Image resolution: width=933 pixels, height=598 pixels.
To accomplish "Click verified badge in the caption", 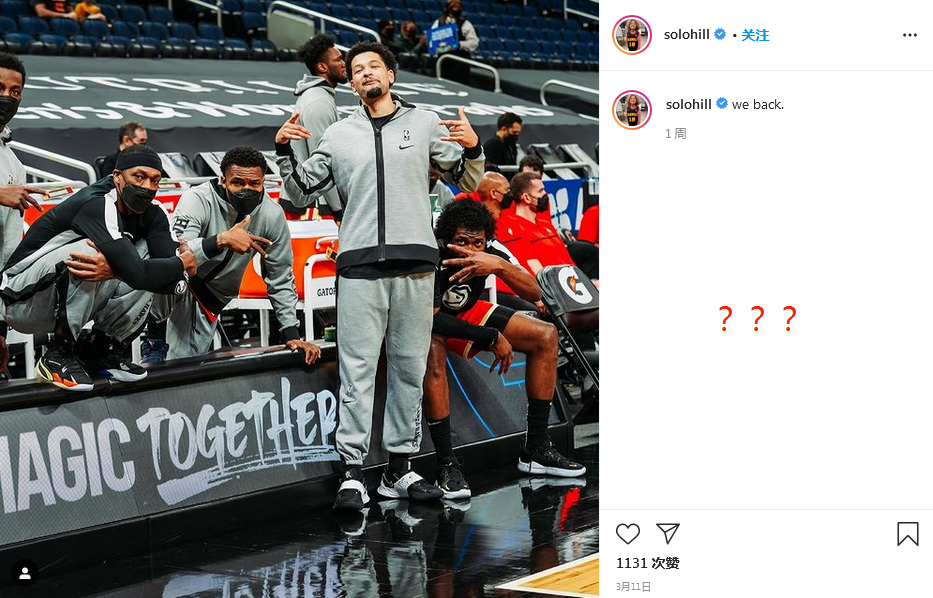I will [x=722, y=104].
